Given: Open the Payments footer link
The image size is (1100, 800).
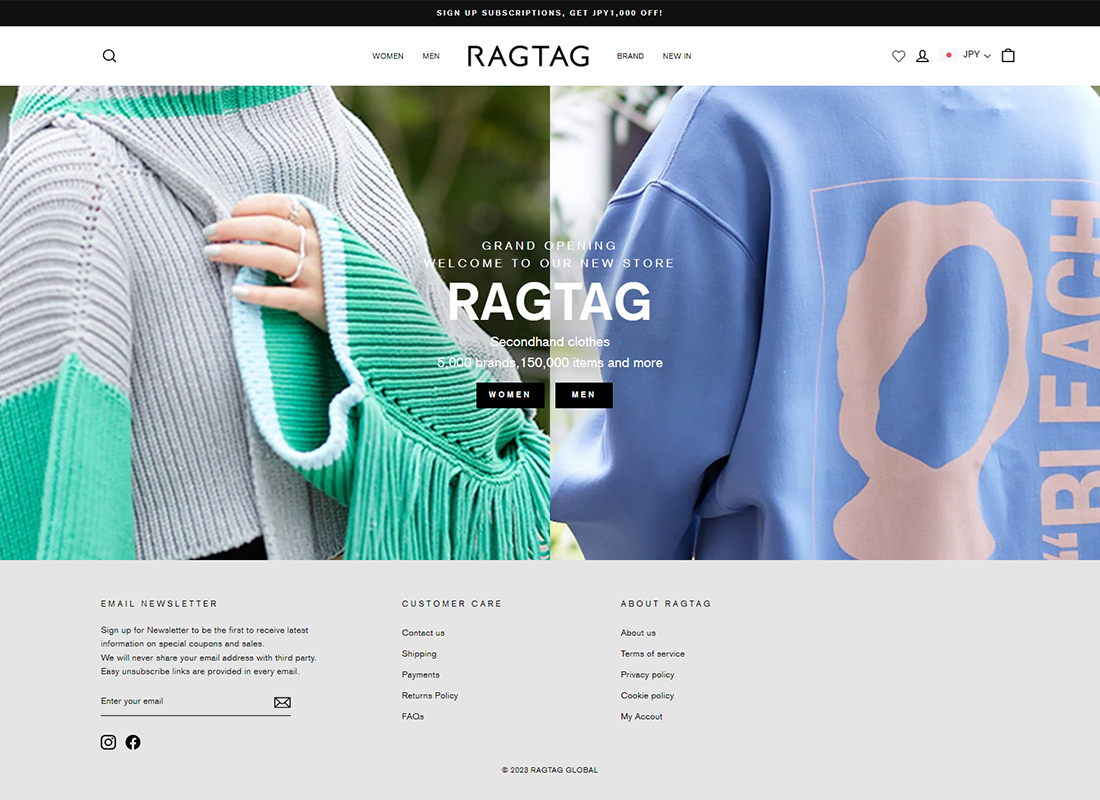Looking at the screenshot, I should coord(420,675).
